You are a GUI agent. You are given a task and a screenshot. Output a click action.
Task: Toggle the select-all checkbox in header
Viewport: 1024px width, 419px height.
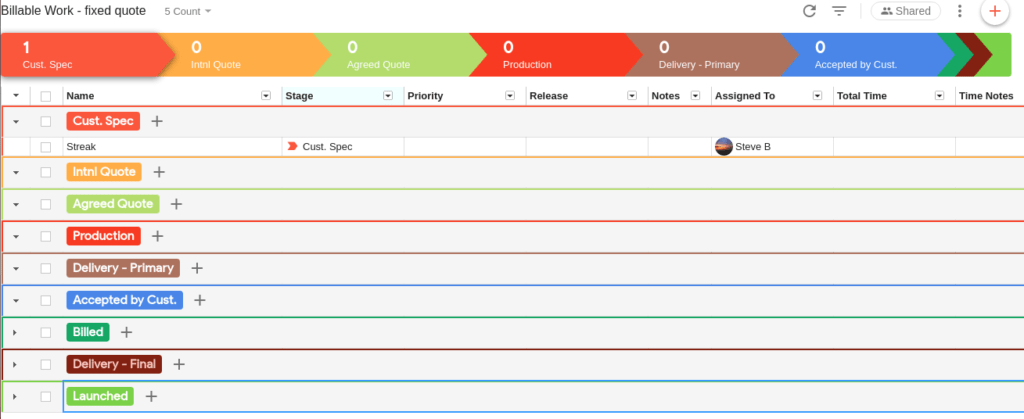46,96
